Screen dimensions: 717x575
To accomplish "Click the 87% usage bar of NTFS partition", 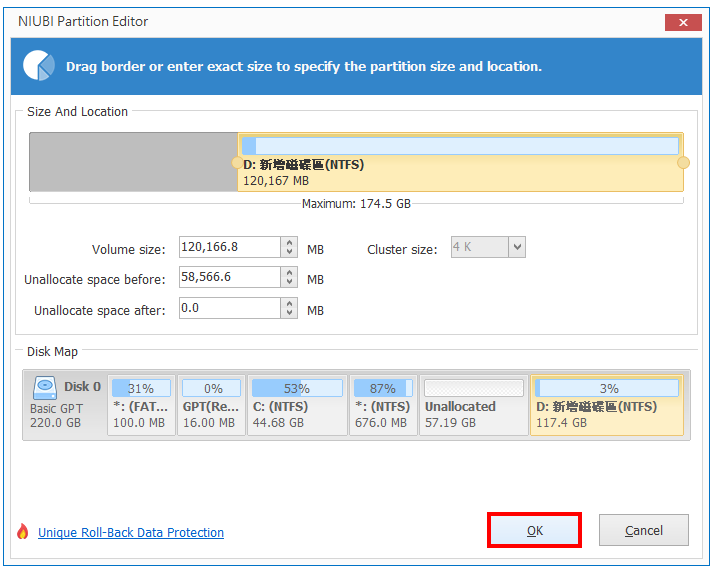I will [x=383, y=388].
